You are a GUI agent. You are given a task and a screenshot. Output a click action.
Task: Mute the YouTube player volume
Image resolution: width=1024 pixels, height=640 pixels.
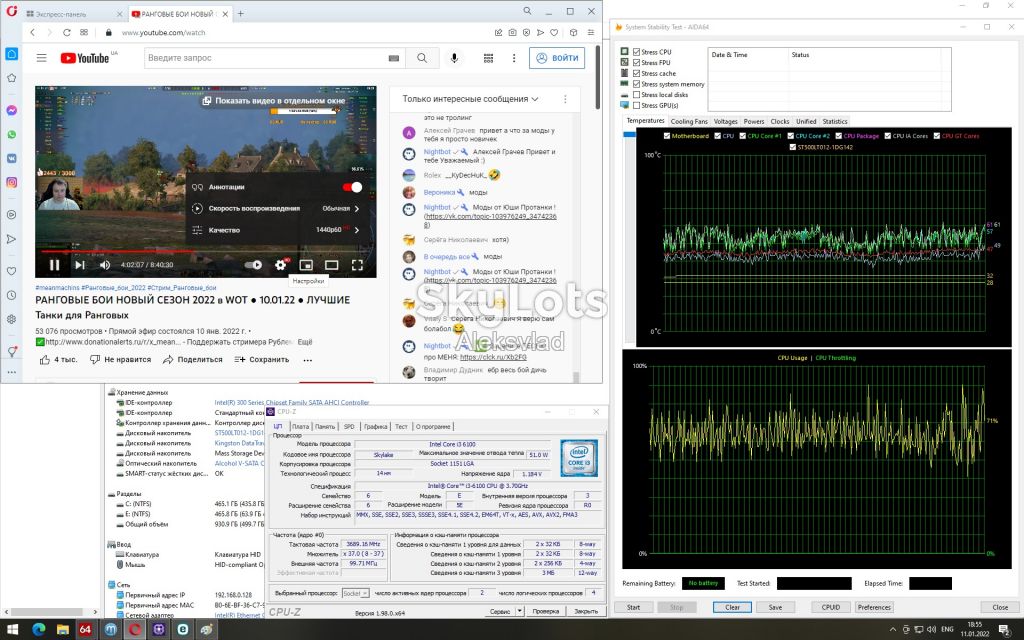click(104, 264)
